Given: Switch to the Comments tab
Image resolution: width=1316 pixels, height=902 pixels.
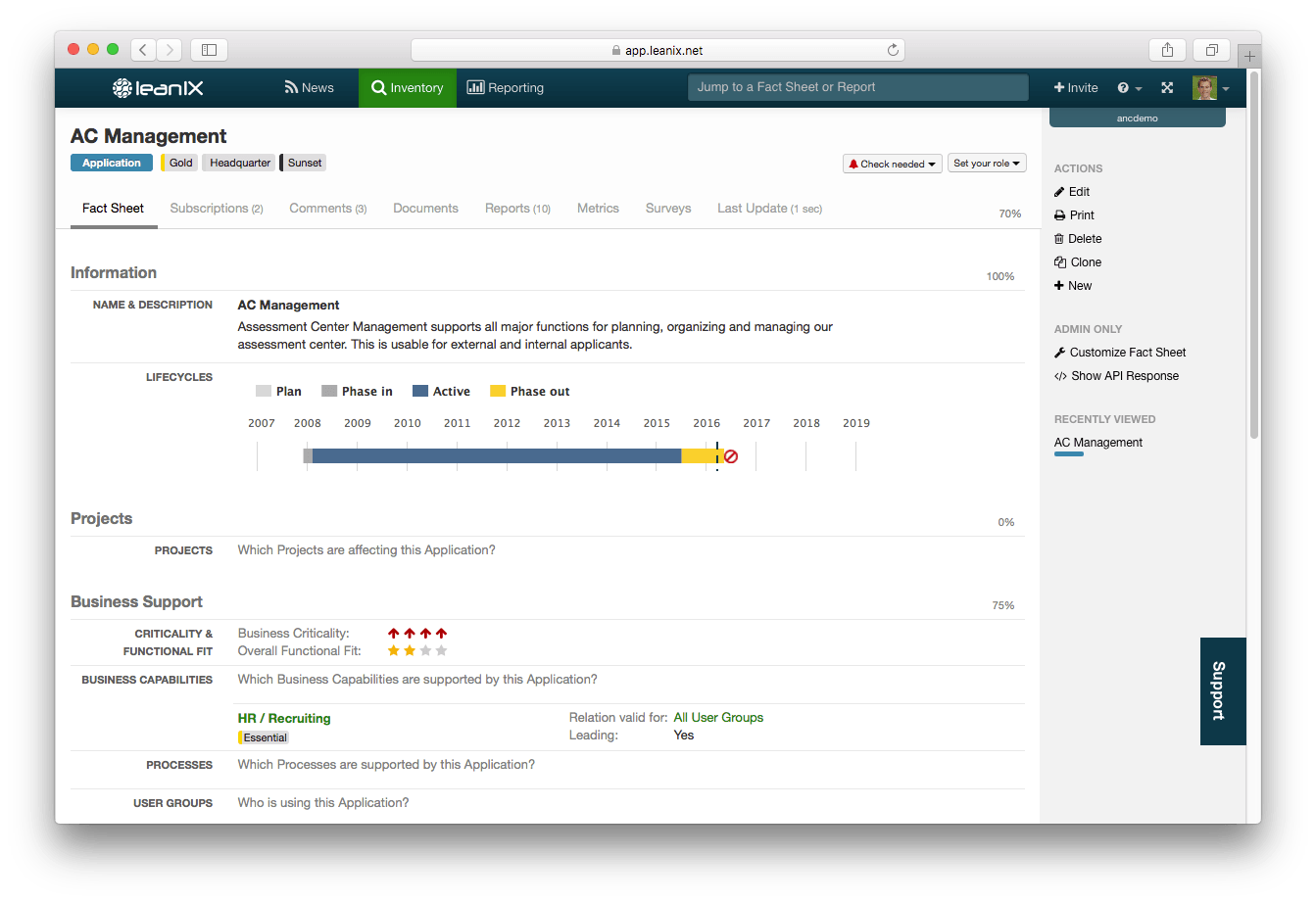Looking at the screenshot, I should click(328, 209).
